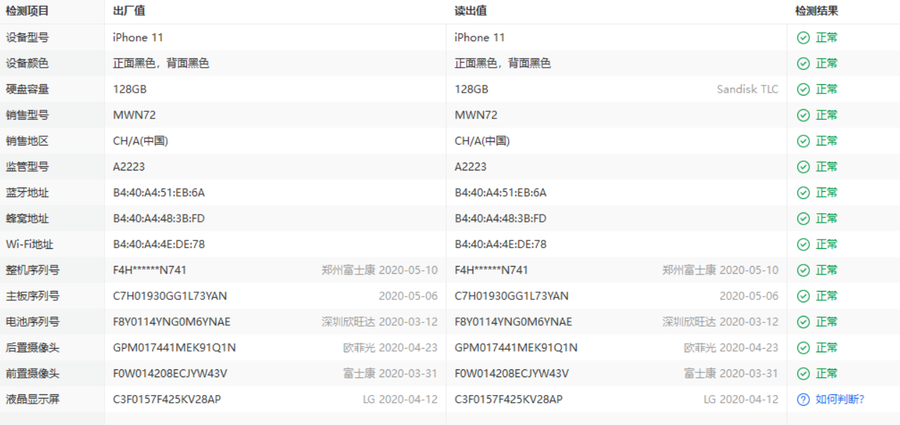Click read front camera serial F0W014208ECJYW43V

511,374
